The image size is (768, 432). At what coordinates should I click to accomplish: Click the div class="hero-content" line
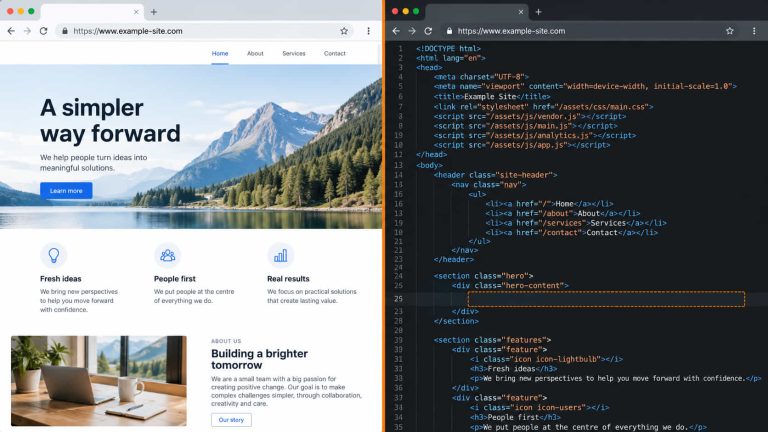510,286
